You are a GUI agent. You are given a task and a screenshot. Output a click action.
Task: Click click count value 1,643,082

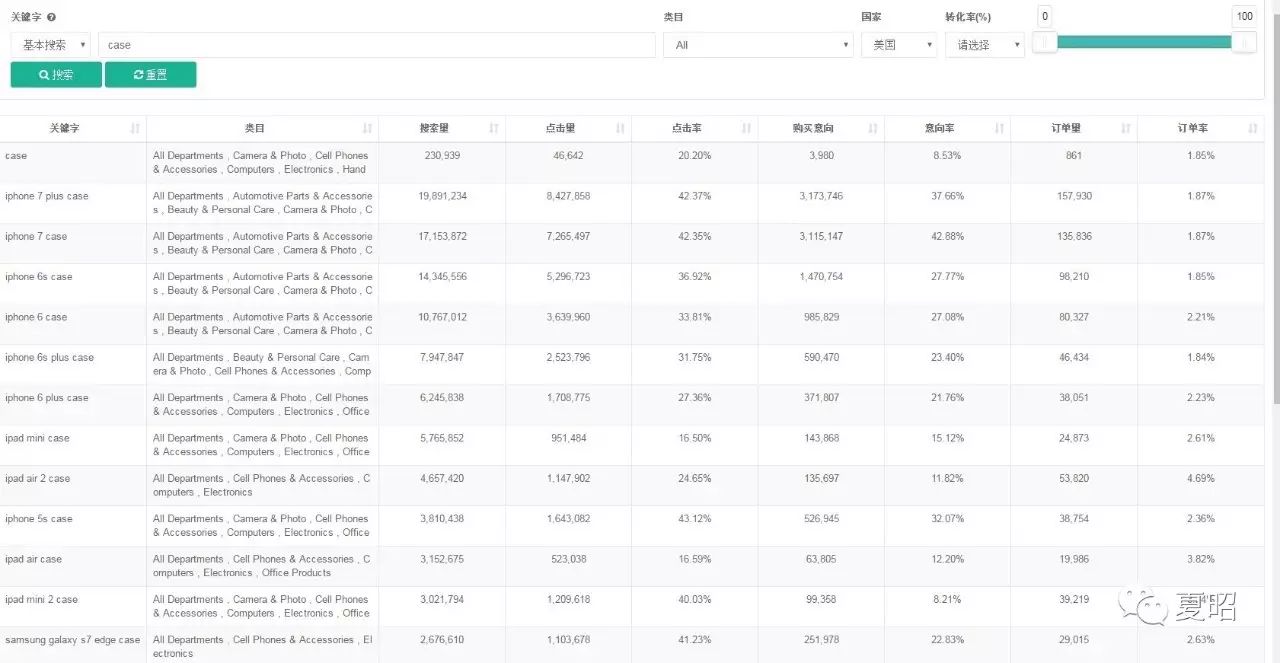tap(568, 518)
